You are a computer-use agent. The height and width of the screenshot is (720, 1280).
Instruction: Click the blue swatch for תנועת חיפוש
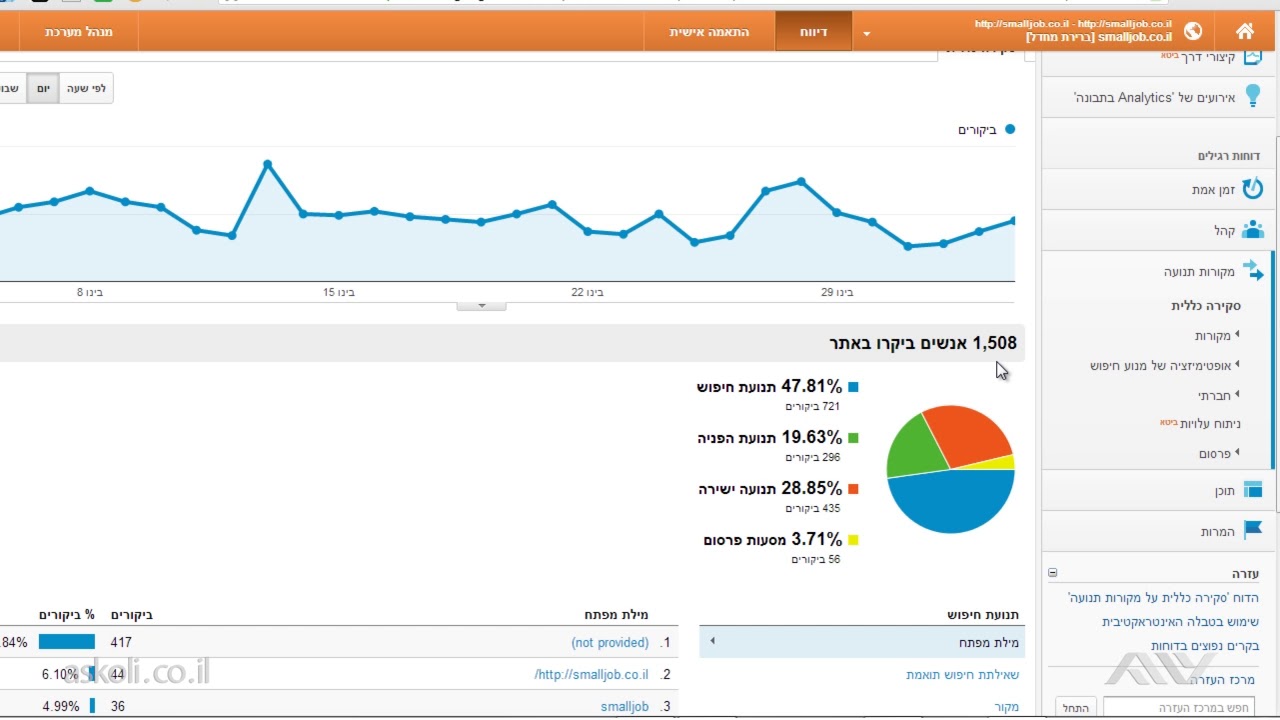click(x=853, y=386)
